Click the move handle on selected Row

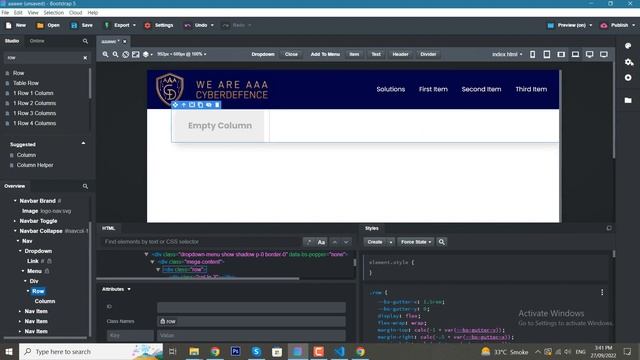(175, 105)
